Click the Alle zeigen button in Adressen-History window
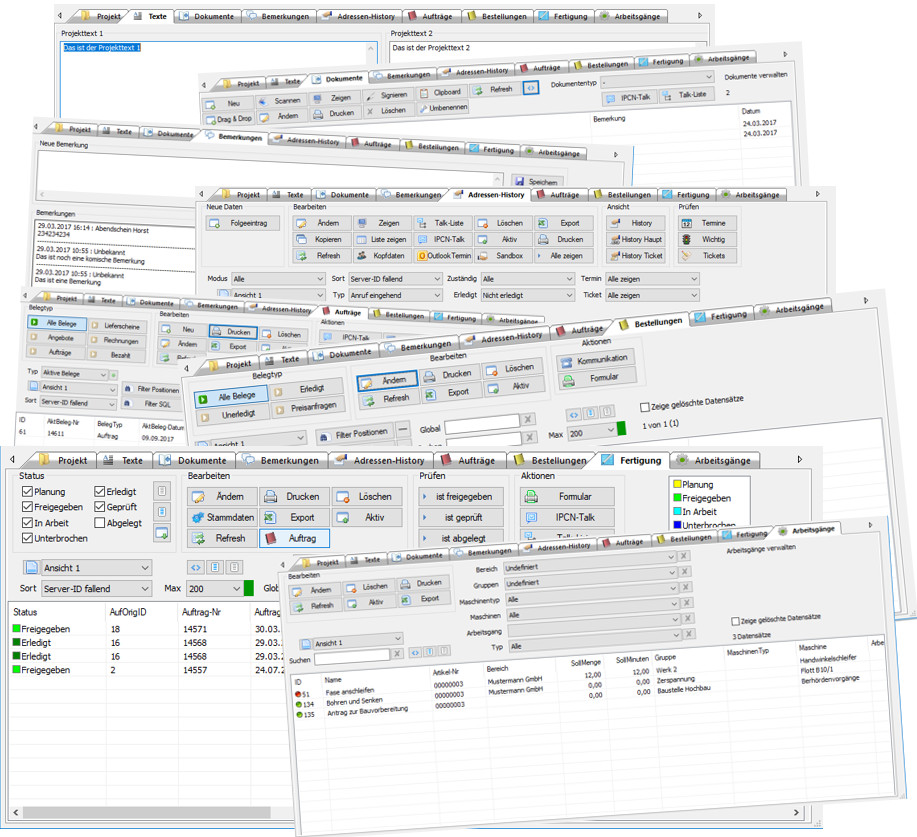The height and width of the screenshot is (837, 917). click(563, 256)
